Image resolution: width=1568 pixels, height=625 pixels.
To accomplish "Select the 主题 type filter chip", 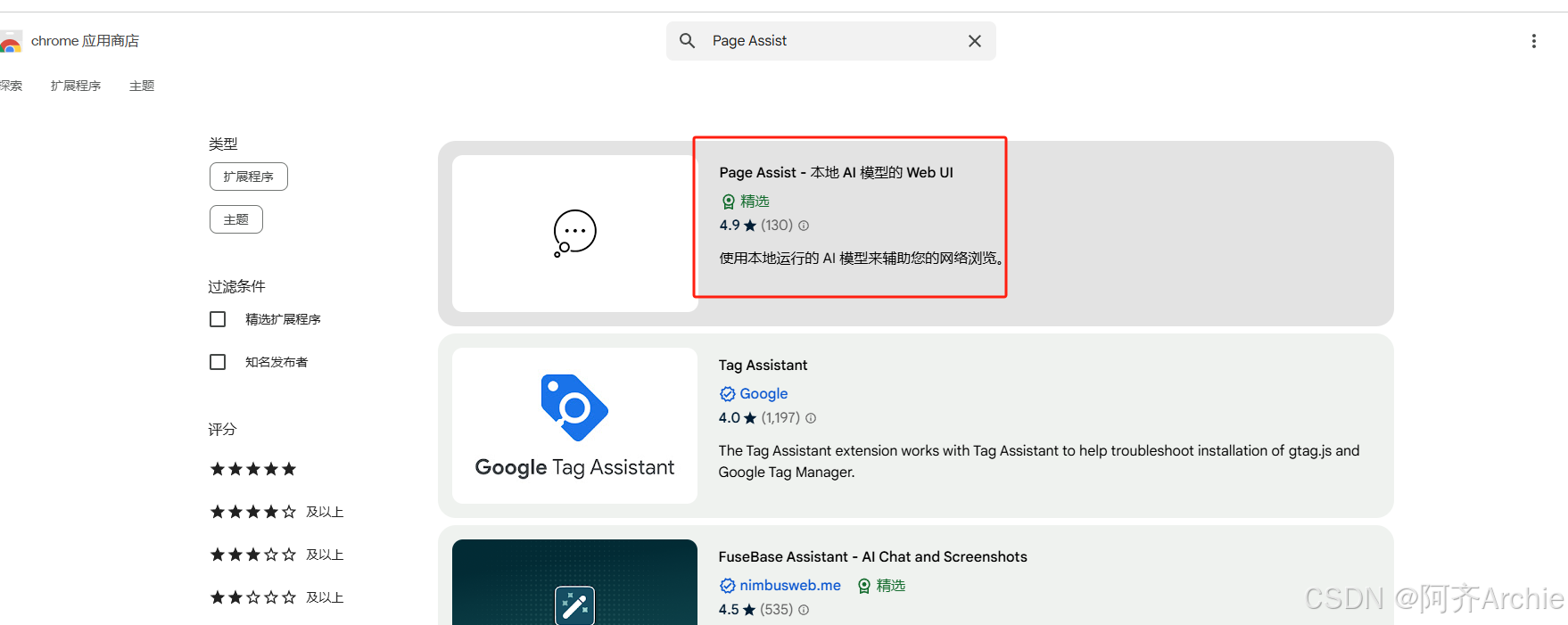I will click(x=236, y=219).
